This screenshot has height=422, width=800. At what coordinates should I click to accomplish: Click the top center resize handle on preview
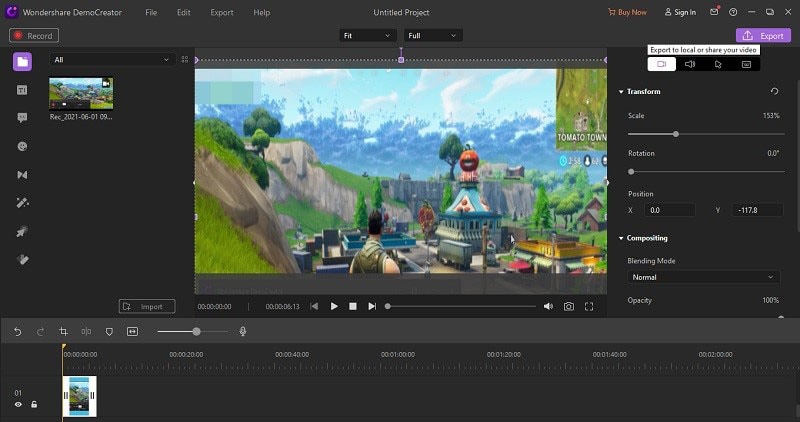pyautogui.click(x=401, y=60)
